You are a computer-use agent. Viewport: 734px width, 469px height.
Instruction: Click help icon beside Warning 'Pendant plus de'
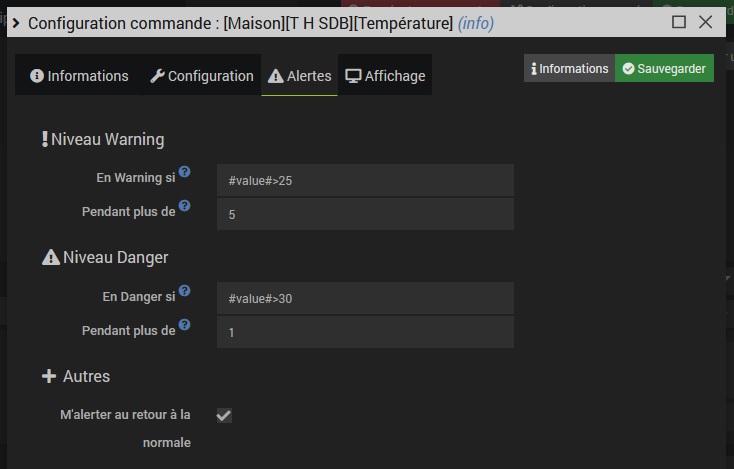coord(185,206)
